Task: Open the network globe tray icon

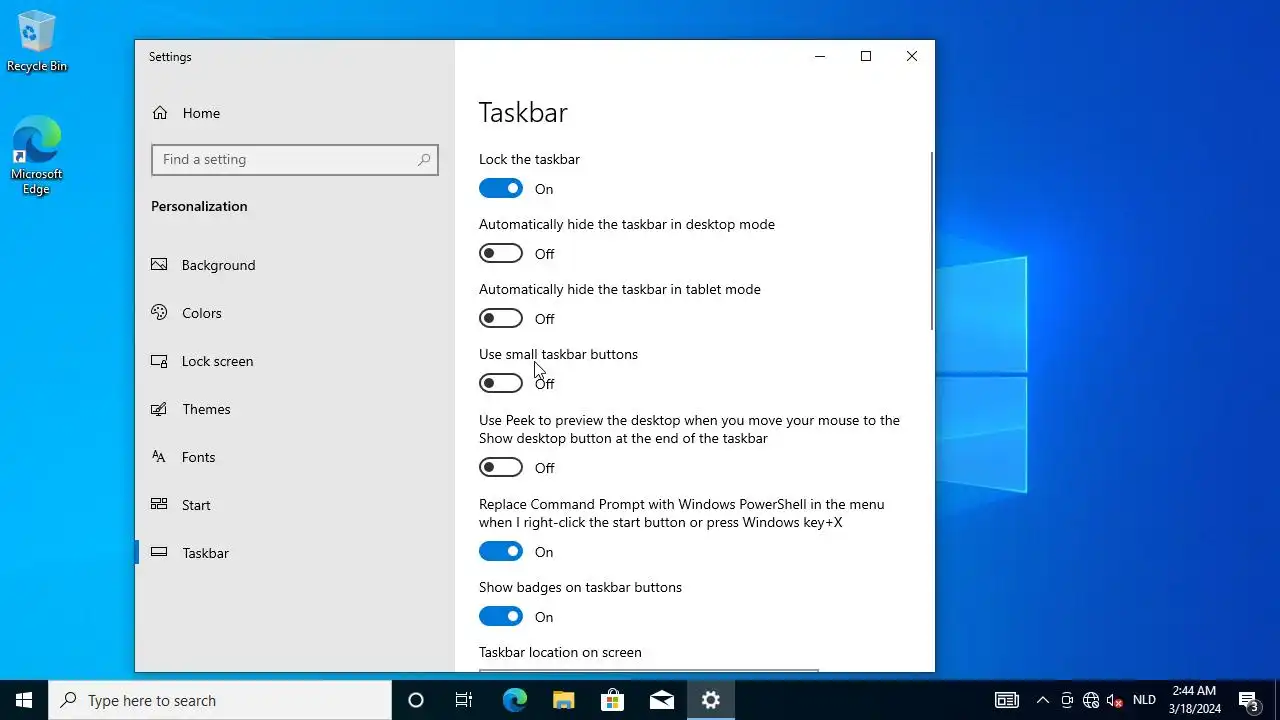Action: coord(1091,700)
